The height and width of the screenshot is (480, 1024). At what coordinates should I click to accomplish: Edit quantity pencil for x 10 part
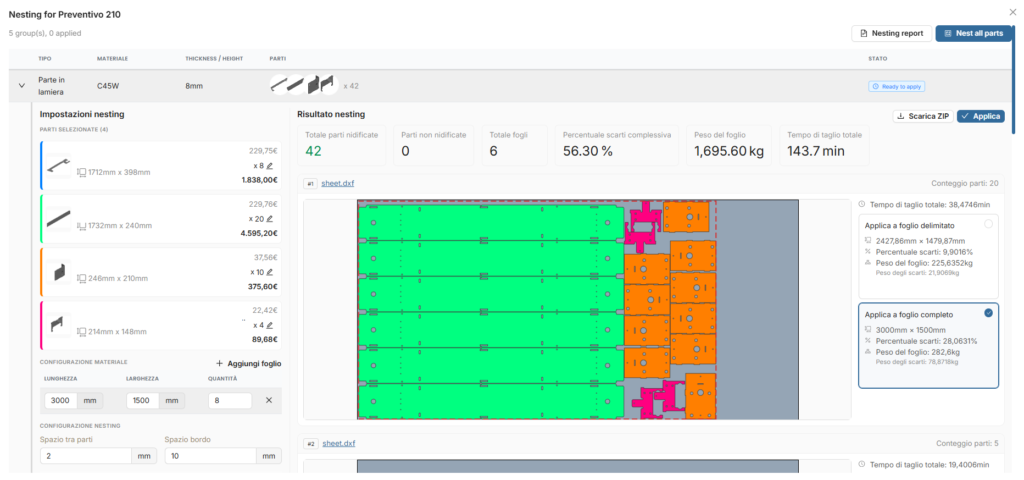270,272
